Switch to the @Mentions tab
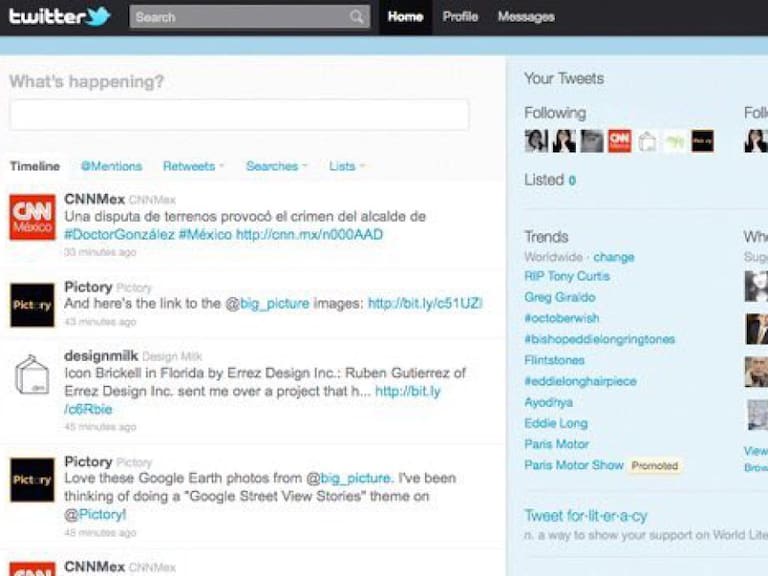768x576 pixels. click(x=111, y=166)
